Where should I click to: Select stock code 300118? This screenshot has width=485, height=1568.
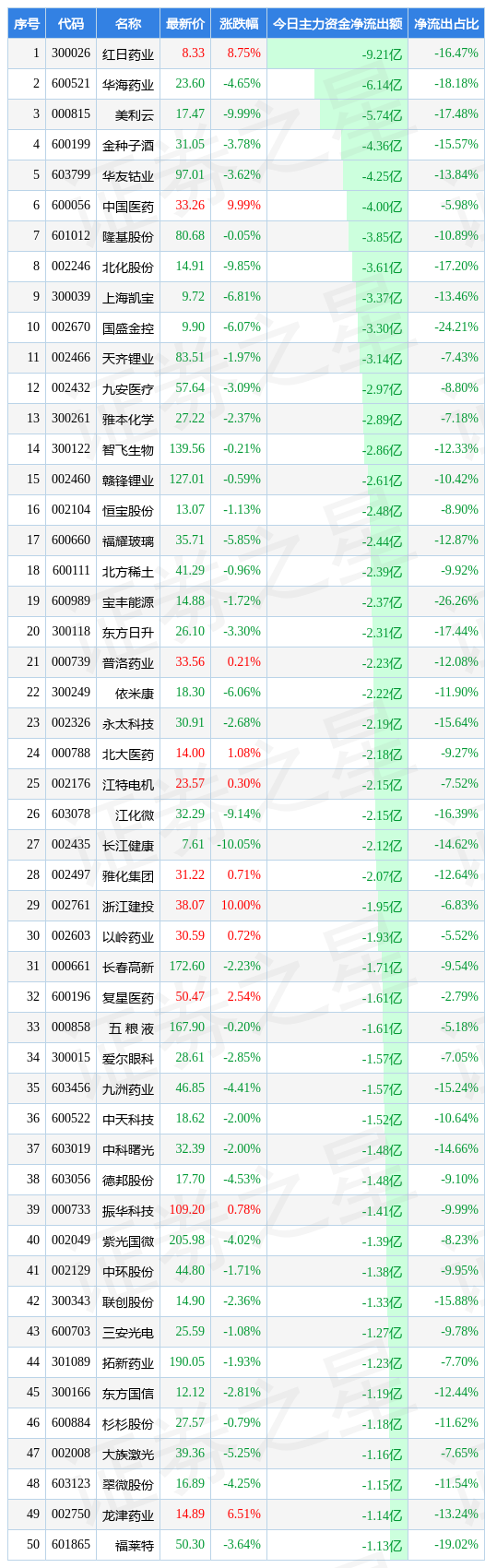[71, 632]
